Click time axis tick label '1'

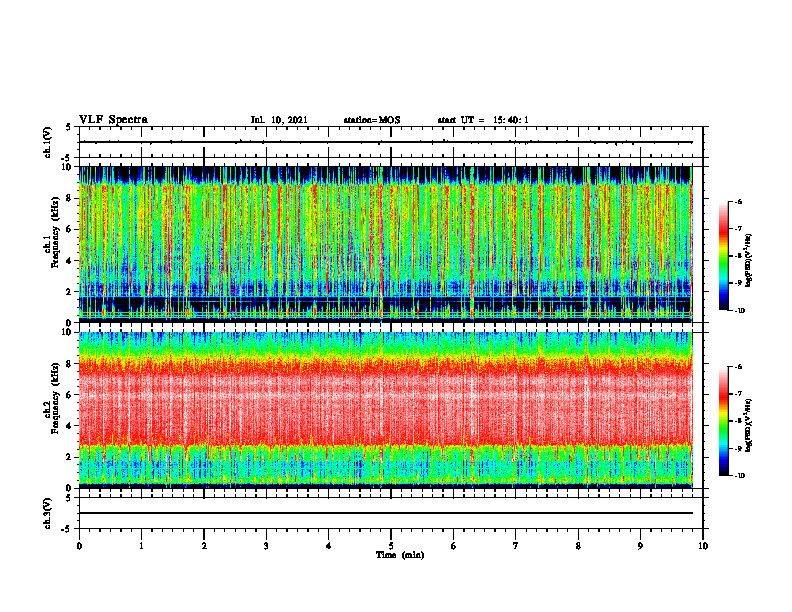[x=141, y=546]
